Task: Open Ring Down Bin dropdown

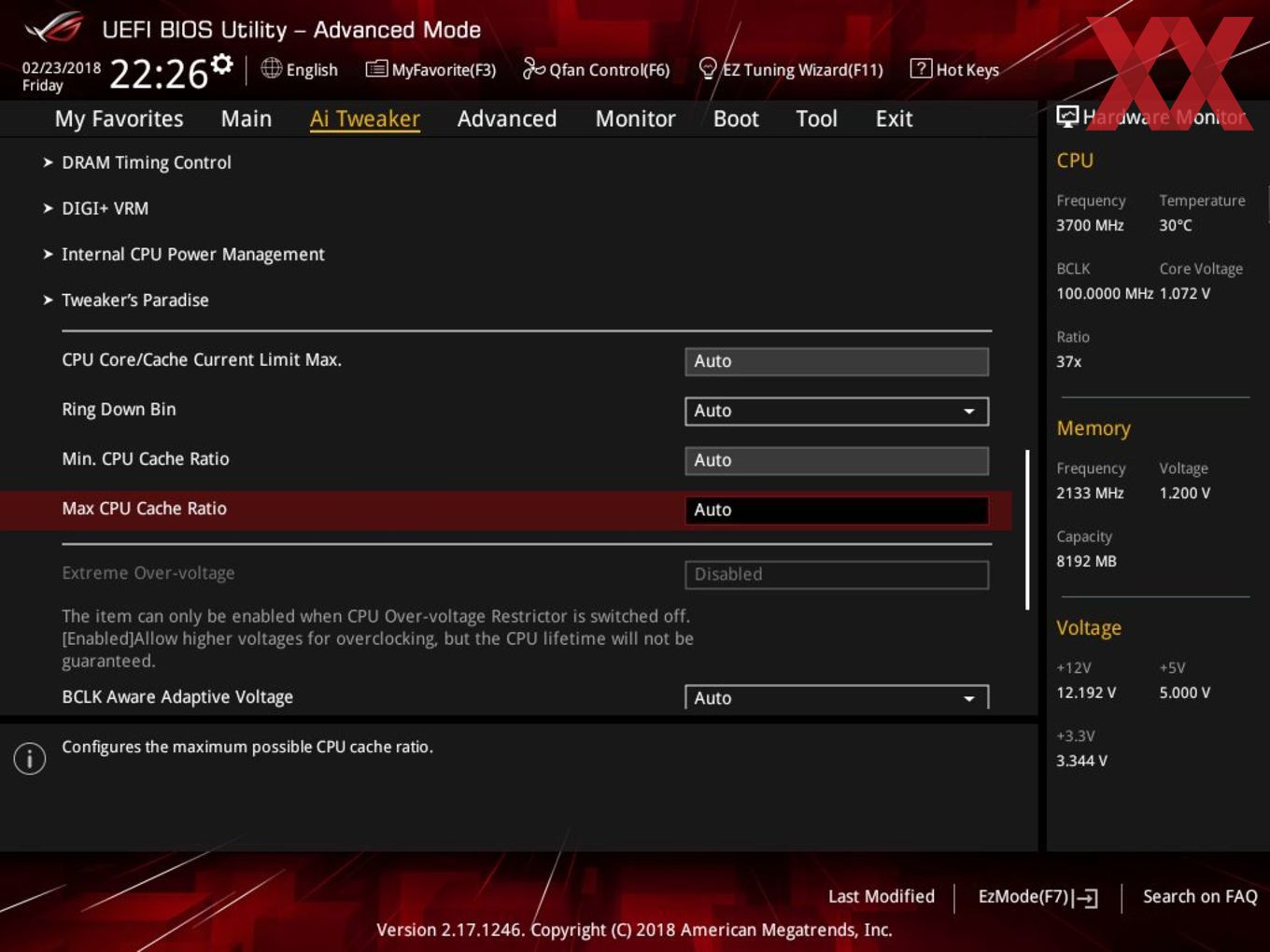Action: click(837, 411)
